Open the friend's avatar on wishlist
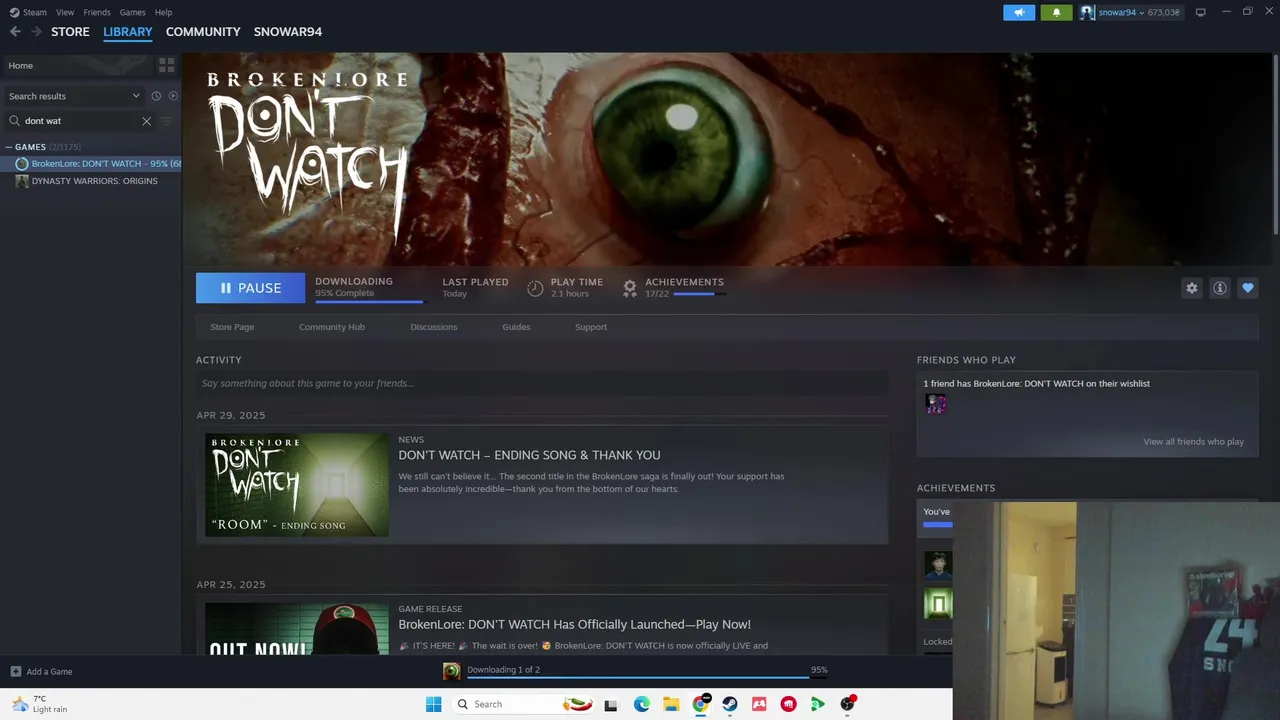 pos(936,403)
